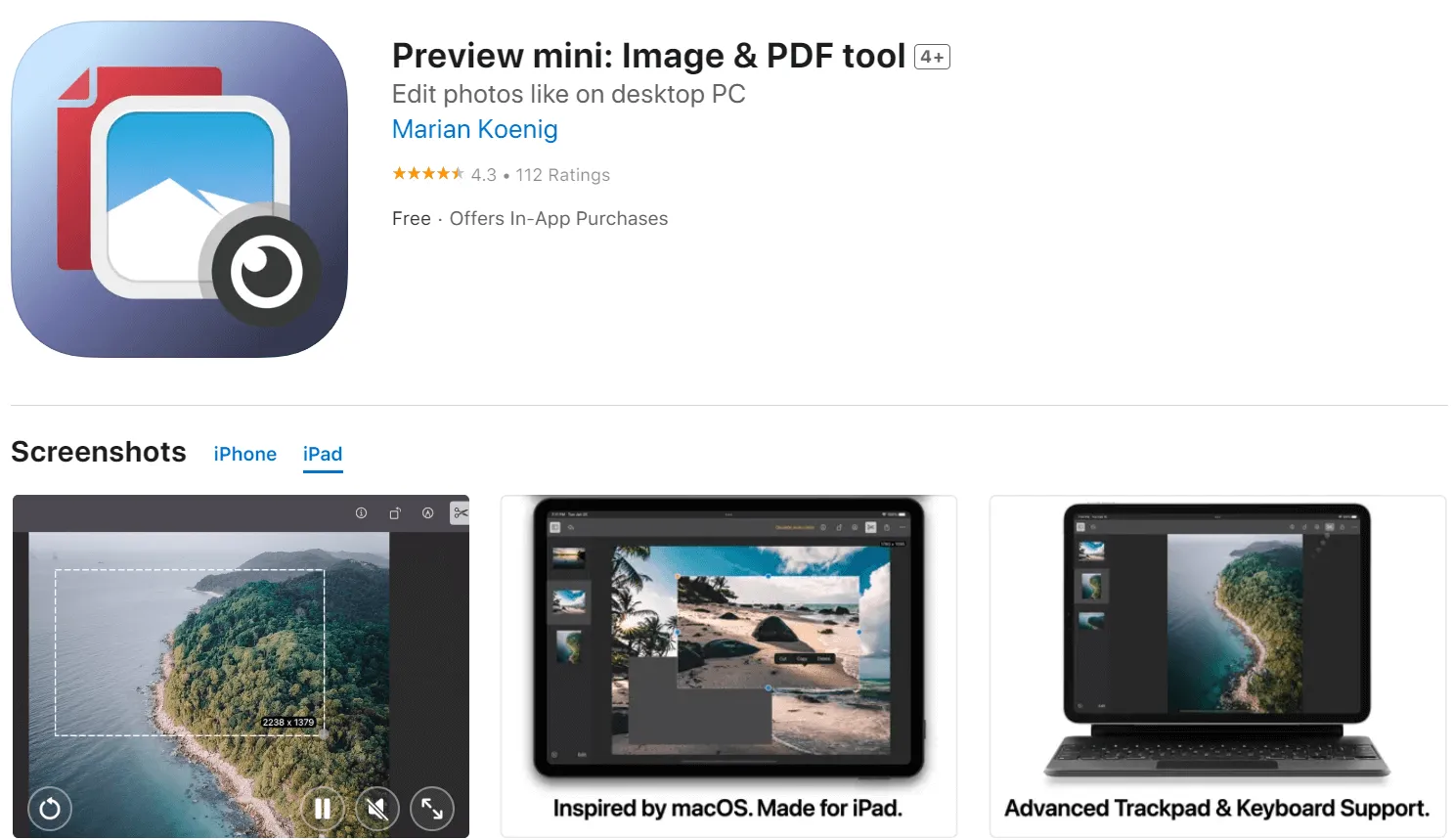Click the 'Screenshots' heading
Screen dimensions: 1453x840
pyautogui.click(x=99, y=452)
